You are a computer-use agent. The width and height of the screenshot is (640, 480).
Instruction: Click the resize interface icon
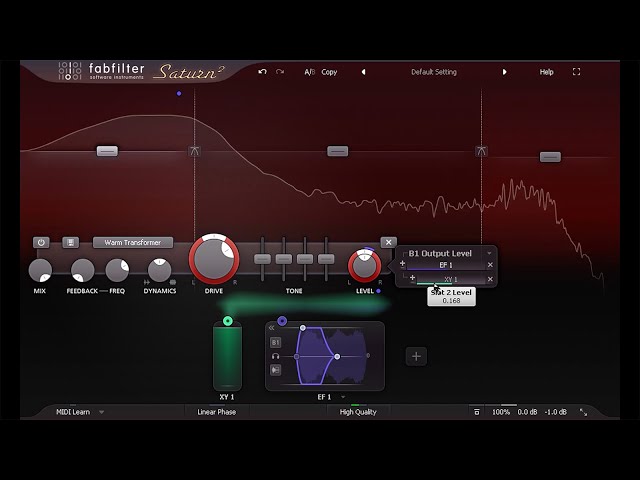[x=584, y=412]
